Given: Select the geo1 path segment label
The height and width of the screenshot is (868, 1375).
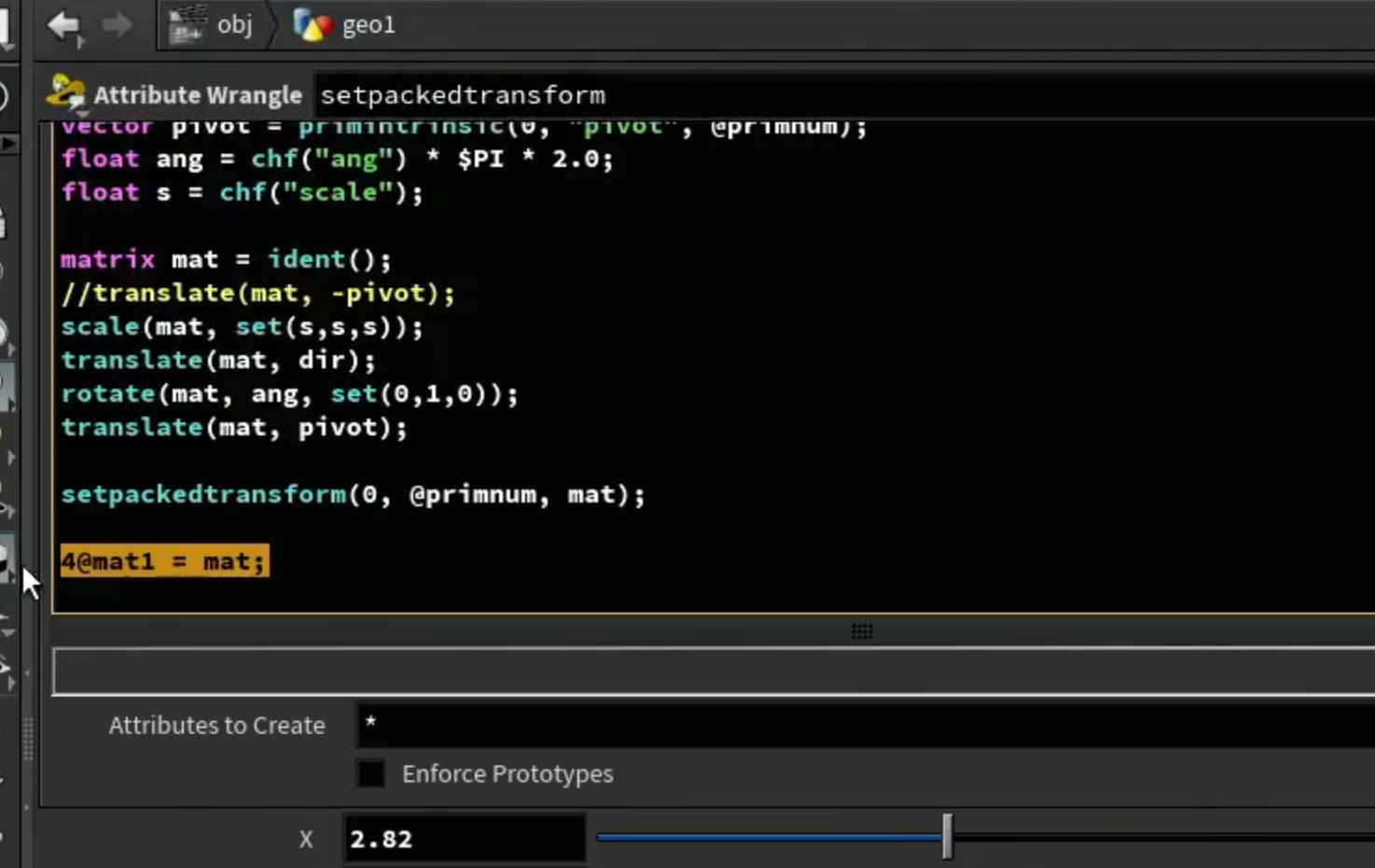Looking at the screenshot, I should 368,25.
